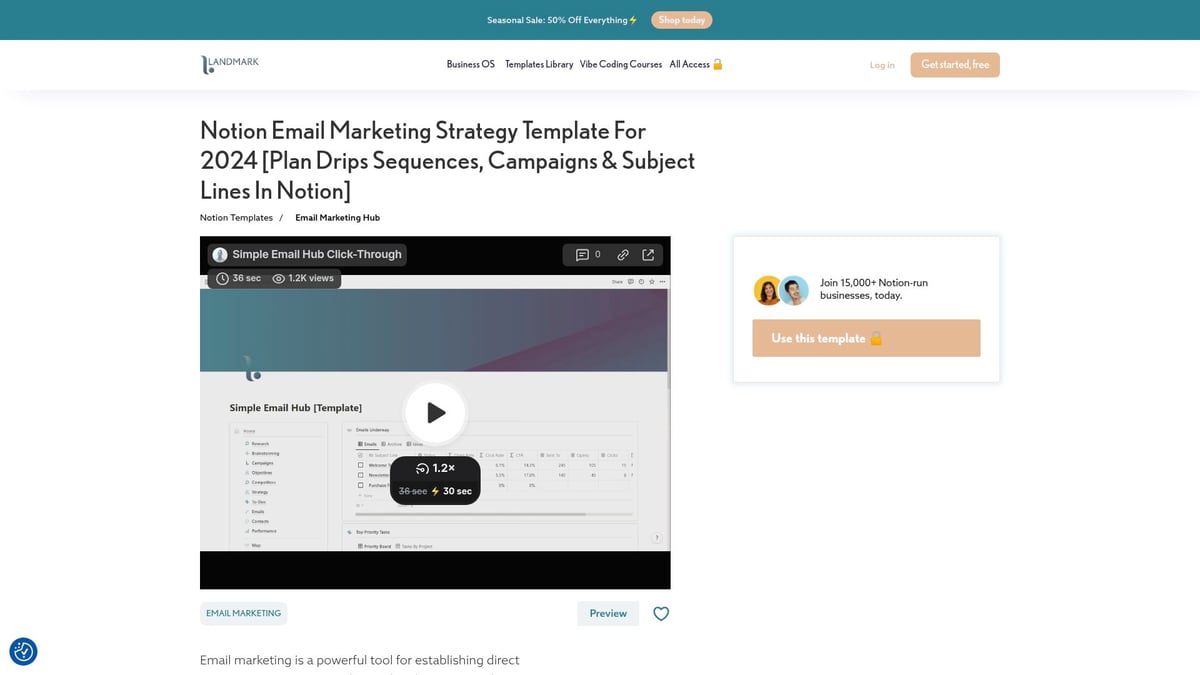The image size is (1200, 675).
Task: Follow the Notion Templates breadcrumb link
Action: tap(236, 217)
